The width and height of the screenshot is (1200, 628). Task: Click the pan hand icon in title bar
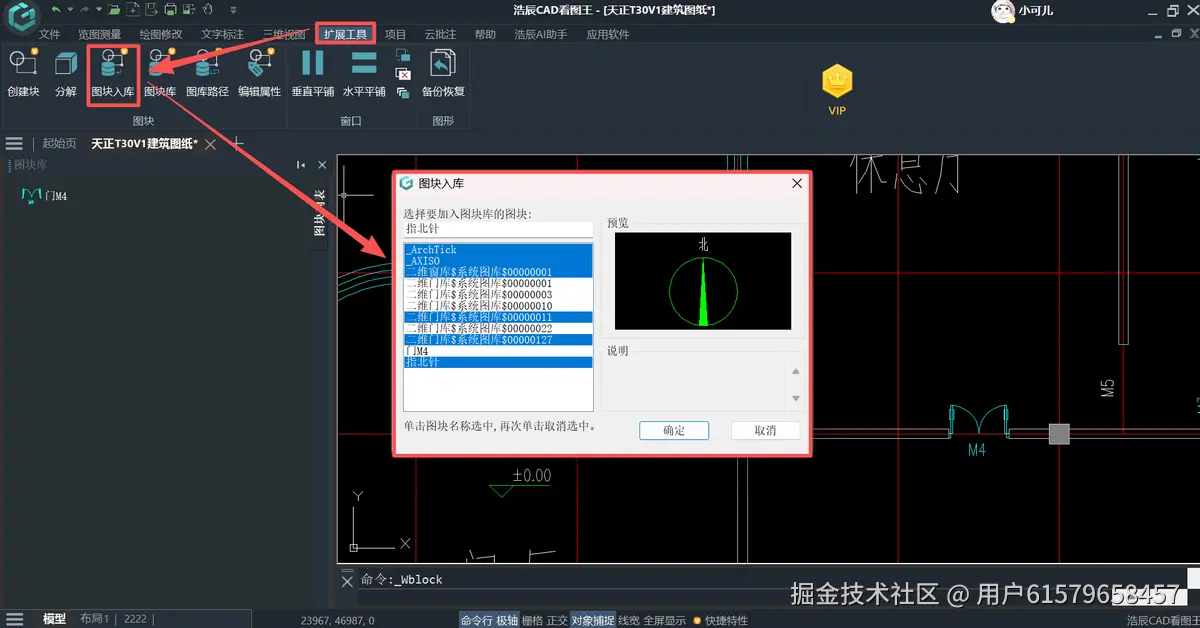pos(207,10)
